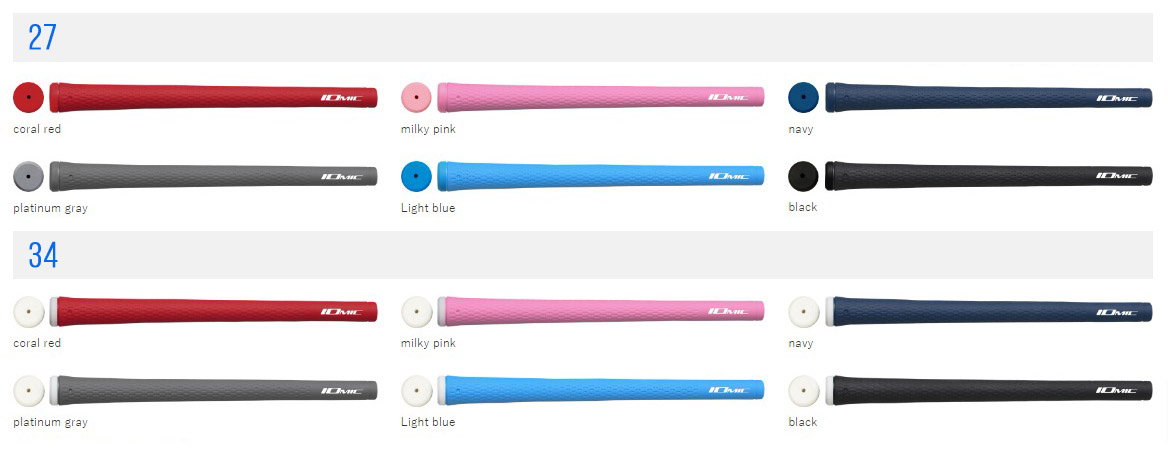Choose the Light blue grip in section 34
The width and height of the screenshot is (1168, 457).
[601, 390]
